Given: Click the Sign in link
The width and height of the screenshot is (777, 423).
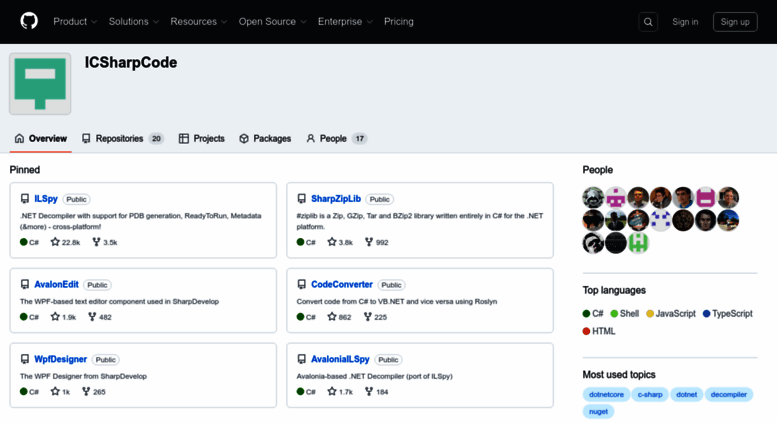Looking at the screenshot, I should point(685,22).
